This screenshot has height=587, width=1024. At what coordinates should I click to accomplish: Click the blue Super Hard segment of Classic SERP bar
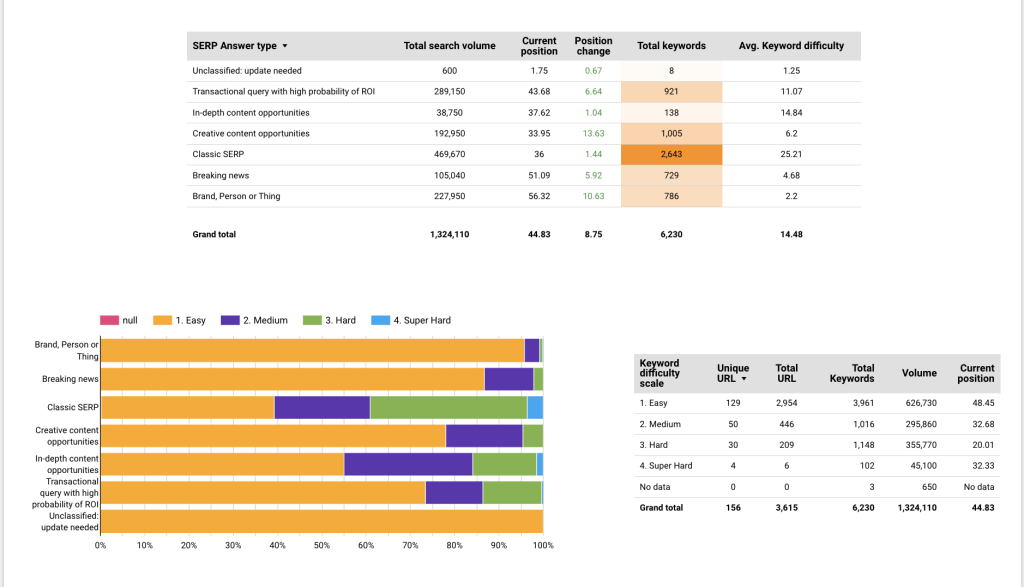pos(535,407)
